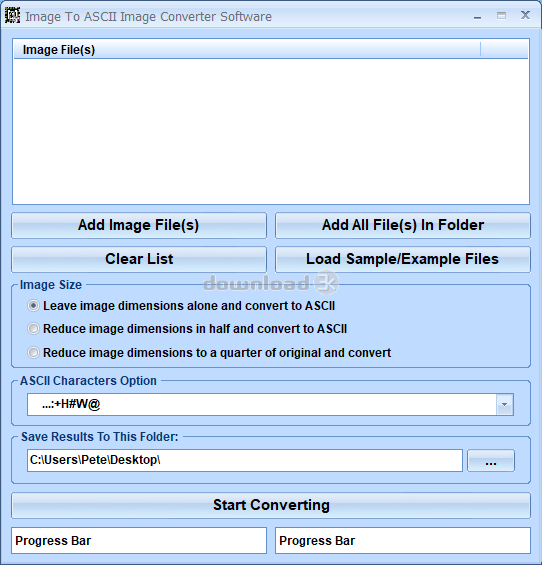Open the ASCII characters dropdown arrow
The image size is (542, 565).
pos(505,404)
